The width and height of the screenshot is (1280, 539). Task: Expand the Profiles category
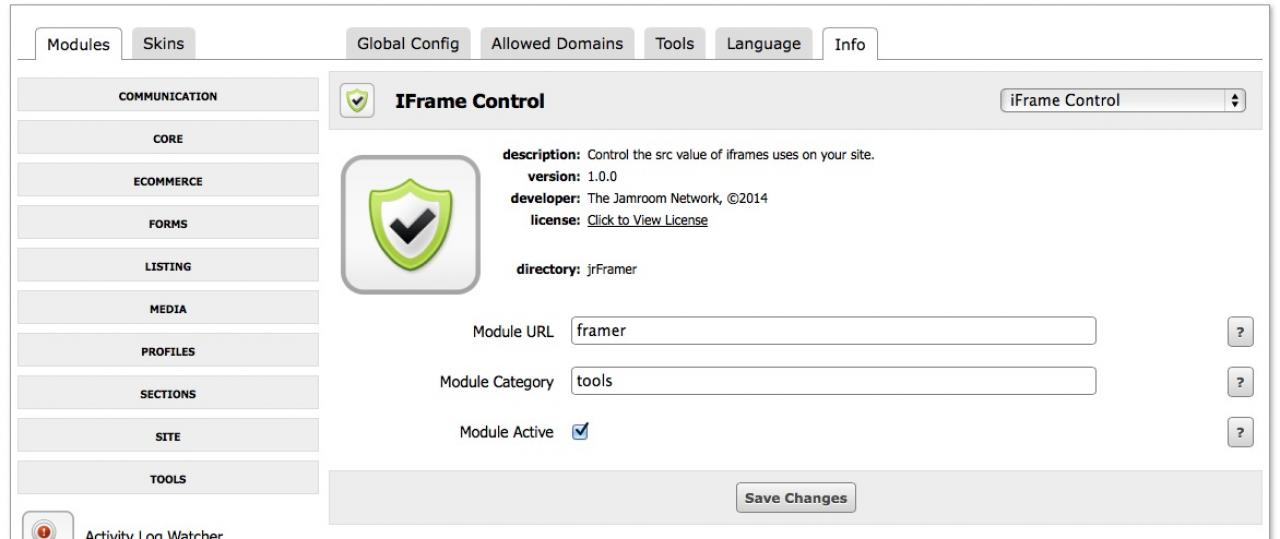(168, 351)
